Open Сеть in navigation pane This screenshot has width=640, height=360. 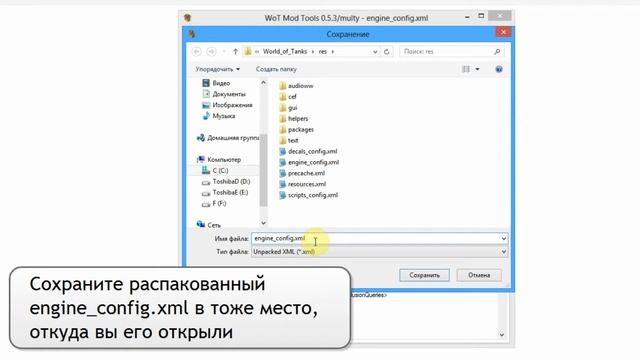pos(209,225)
